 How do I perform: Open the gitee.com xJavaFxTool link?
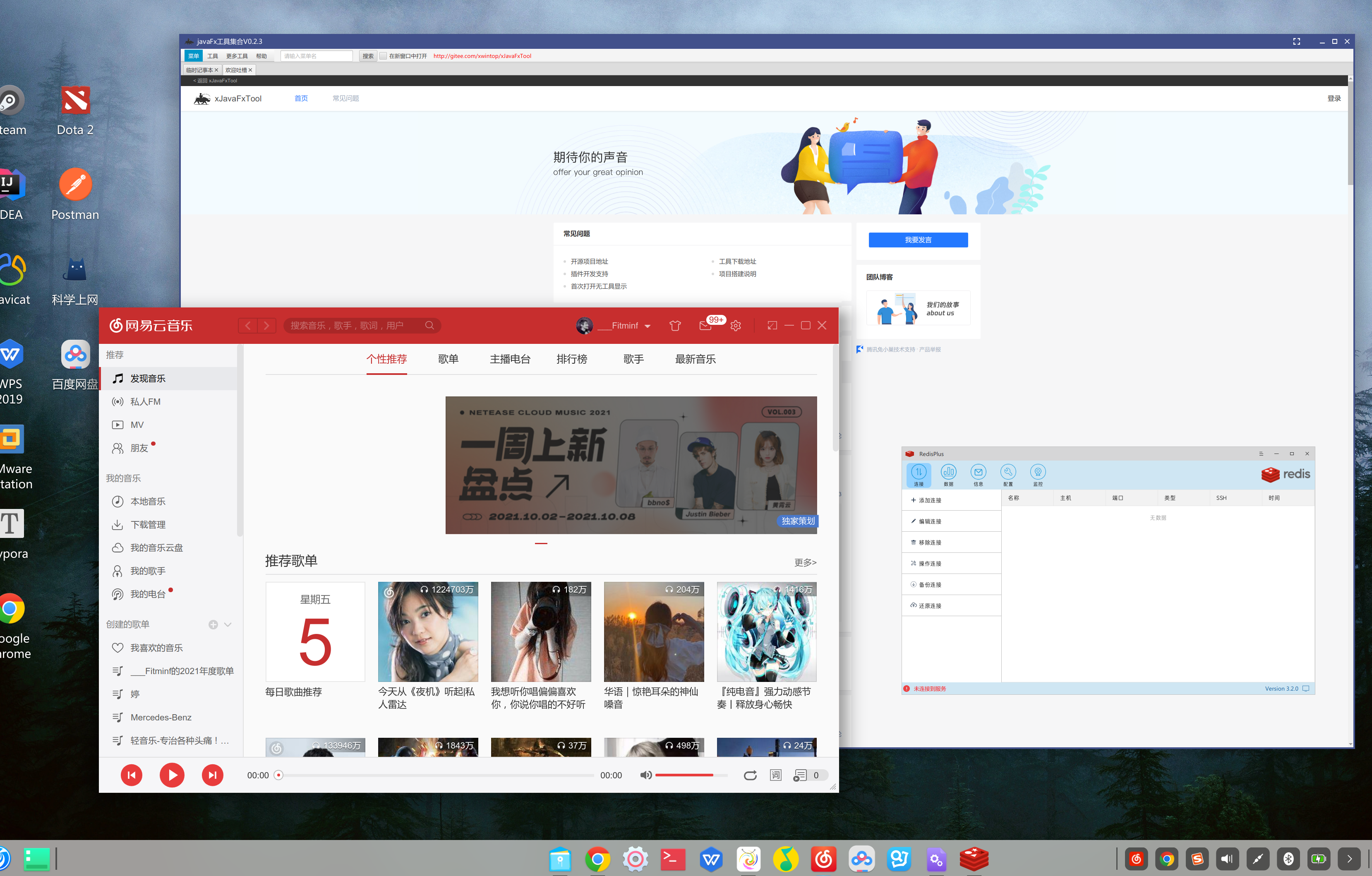tap(482, 56)
